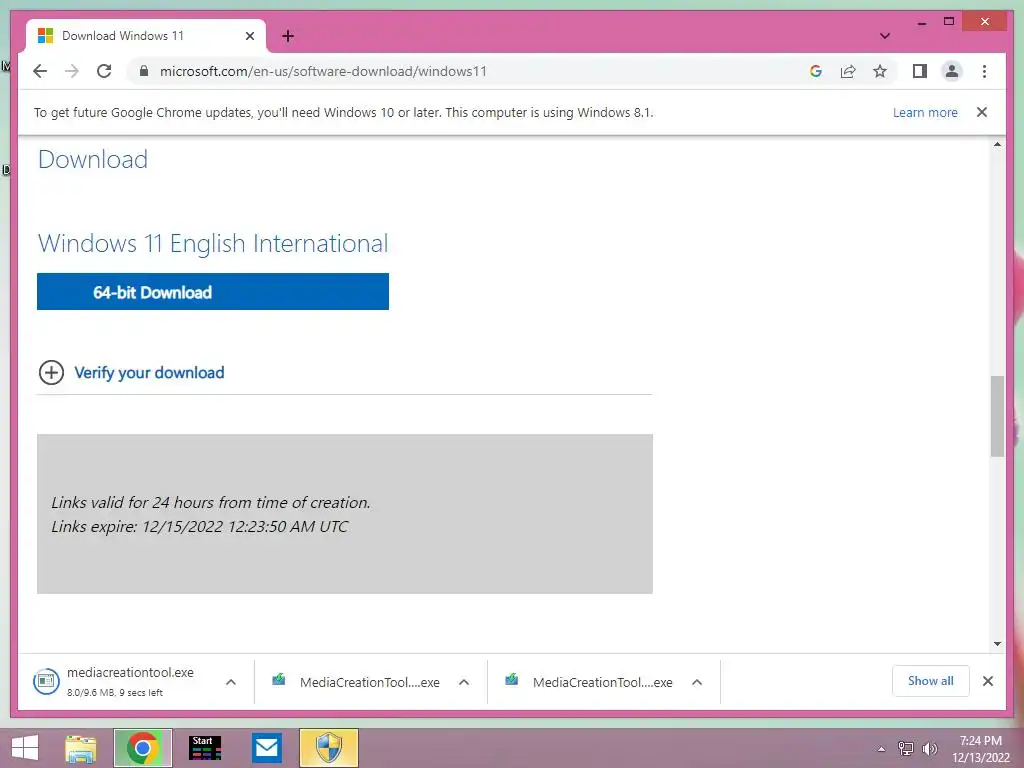This screenshot has width=1024, height=768.
Task: Reload the Download Windows 11 page
Action: point(104,71)
